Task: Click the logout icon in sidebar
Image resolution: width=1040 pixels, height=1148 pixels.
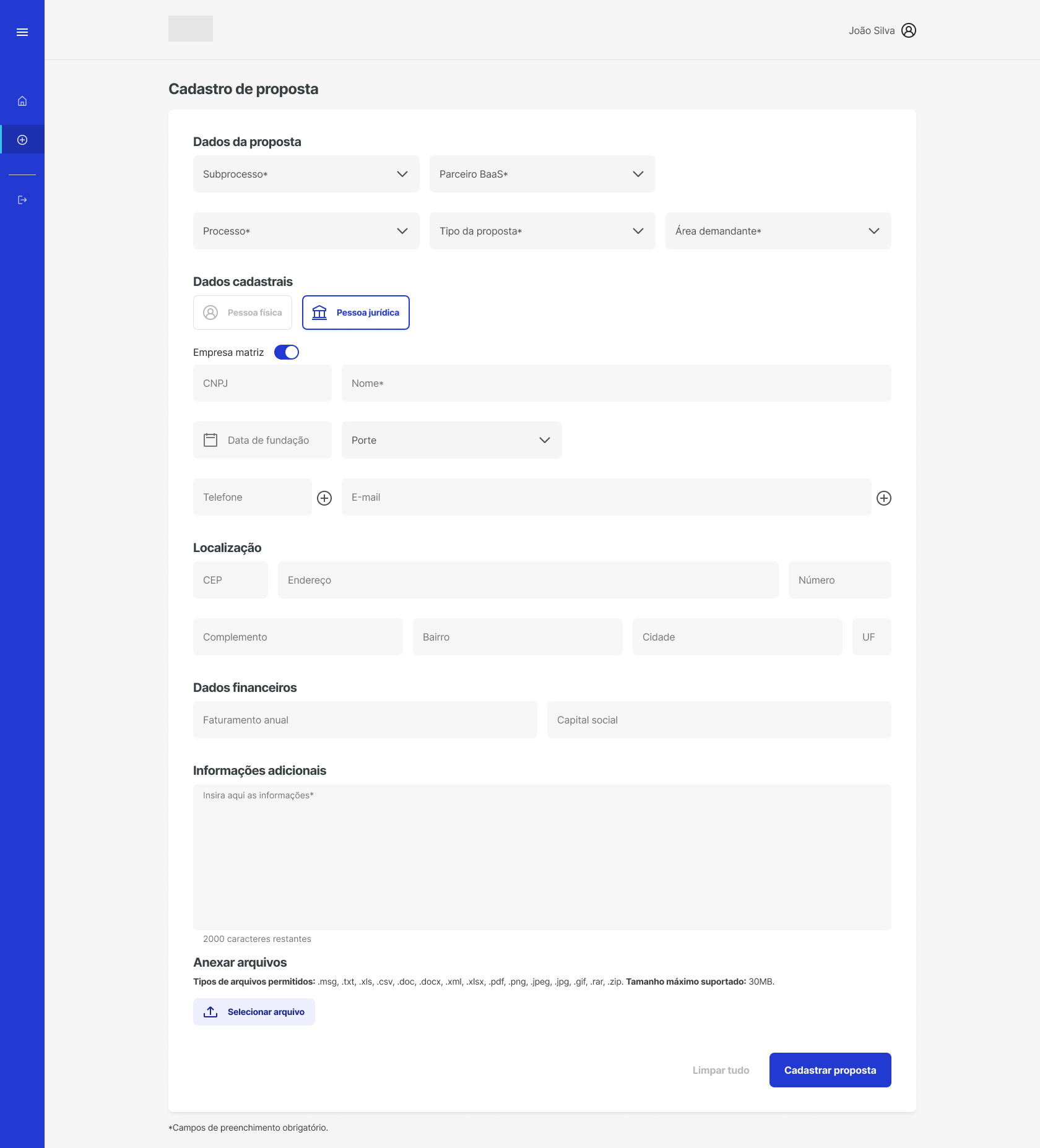Action: coord(22,200)
